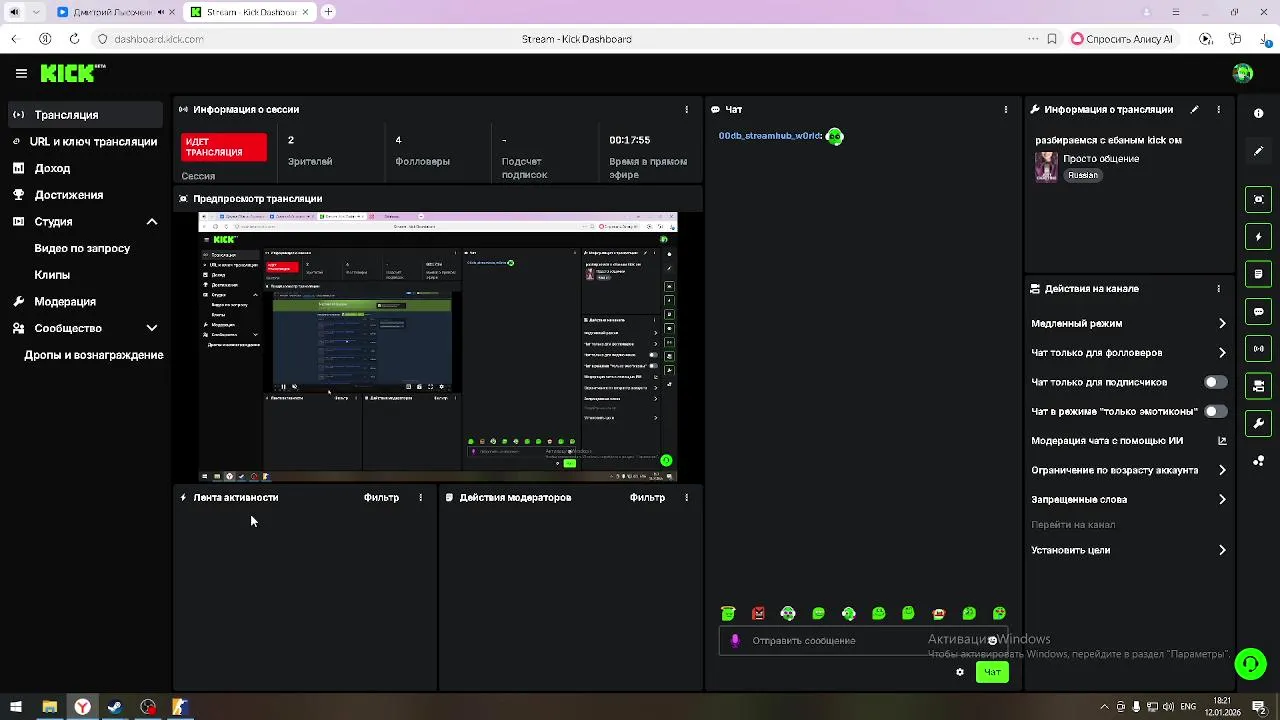Open the profile avatar menu

tap(1243, 73)
